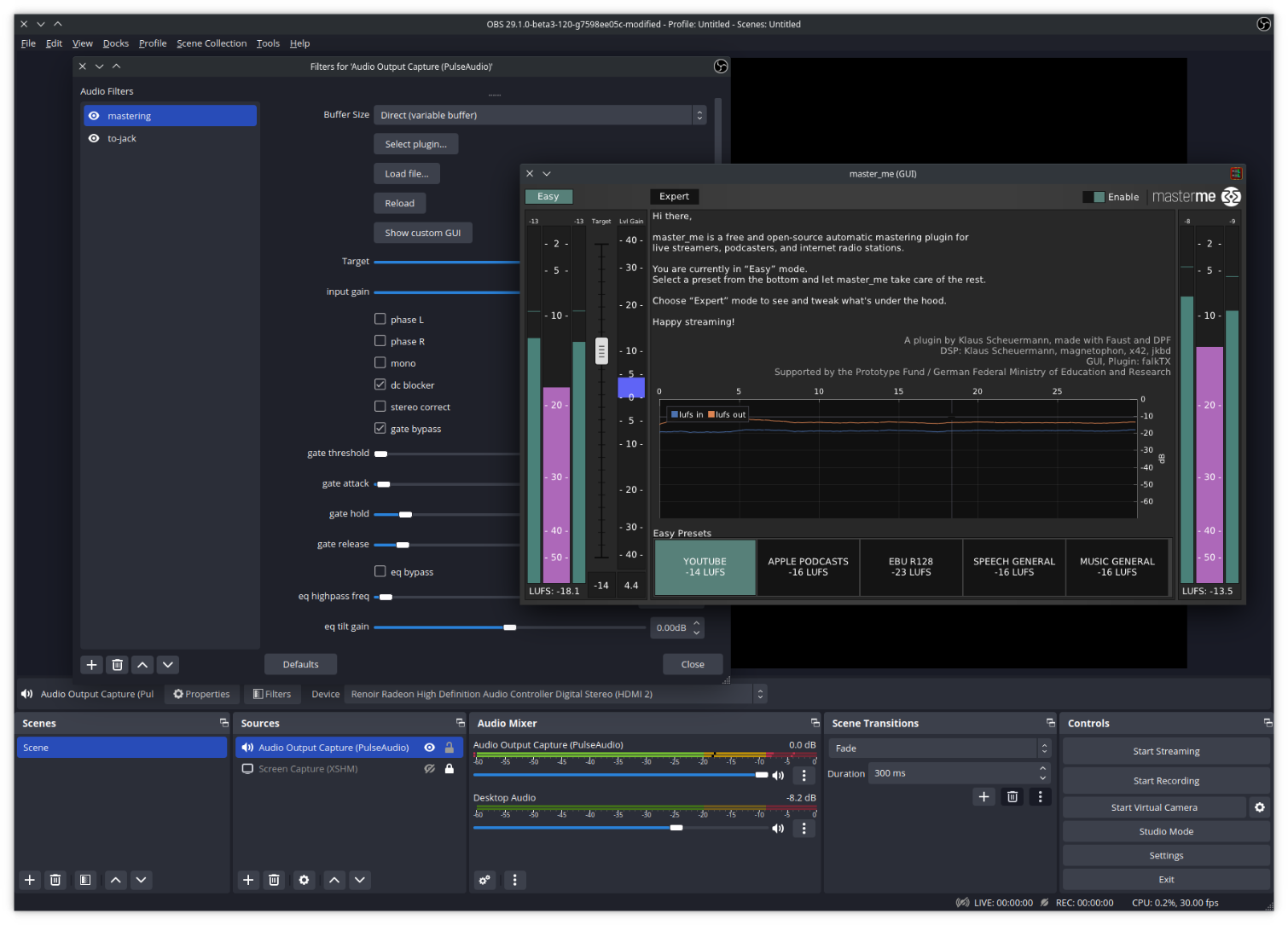Enable the stereo correct checkbox
This screenshot has width=1288, height=925.
point(380,407)
